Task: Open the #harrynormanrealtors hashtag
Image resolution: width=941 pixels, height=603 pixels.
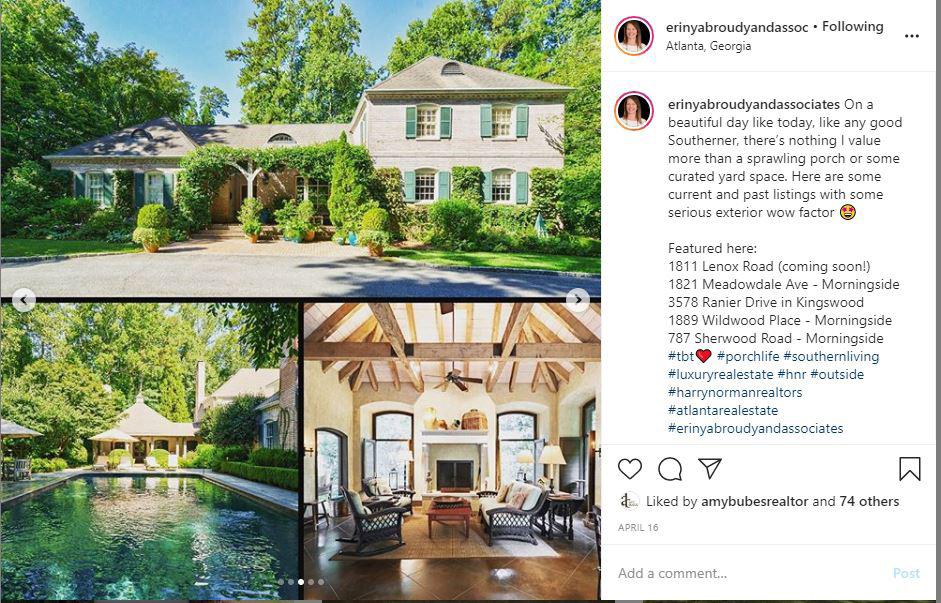Action: [x=735, y=392]
